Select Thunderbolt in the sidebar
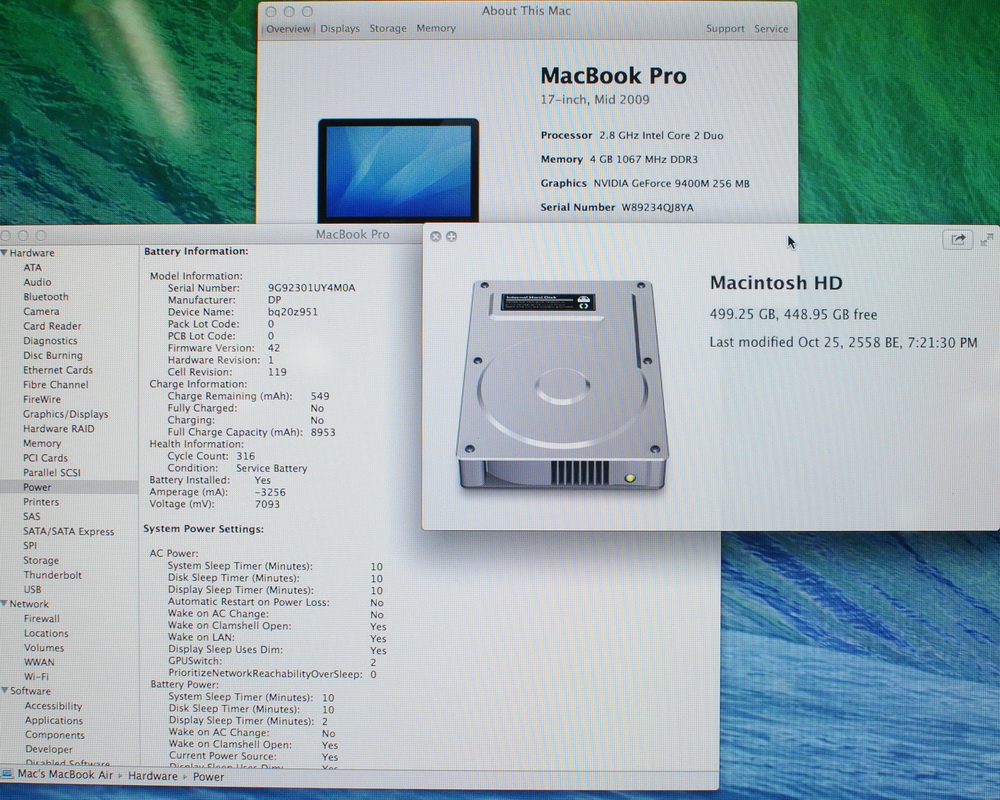This screenshot has width=1000, height=800. tap(52, 575)
